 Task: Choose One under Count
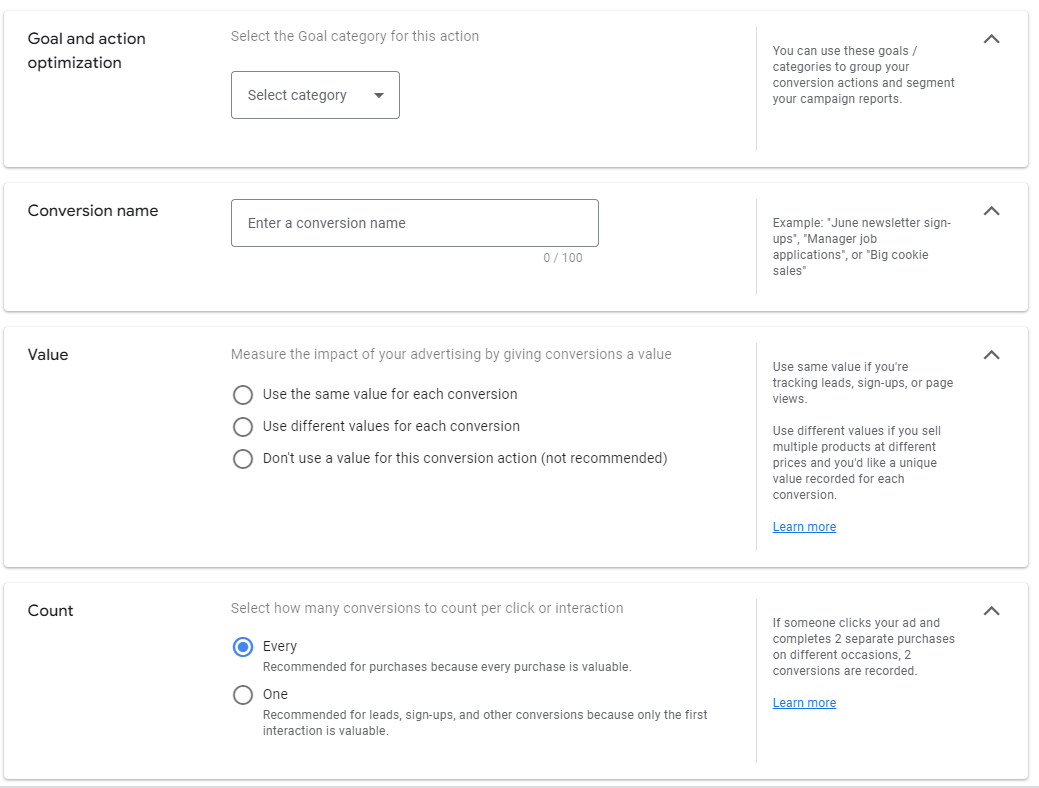(243, 695)
